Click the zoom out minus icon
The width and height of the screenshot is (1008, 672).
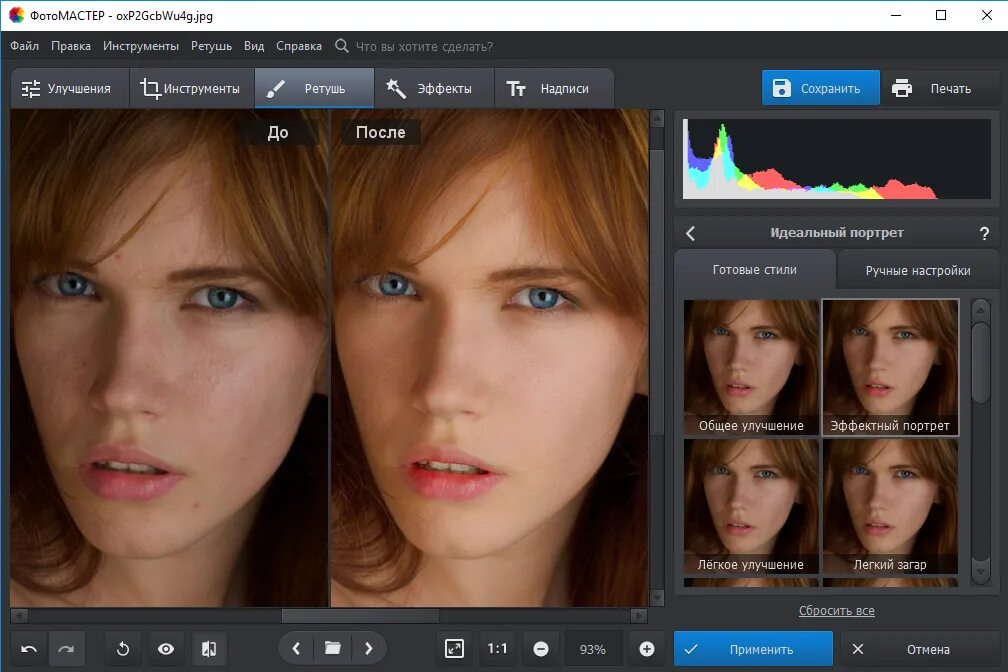pos(541,649)
